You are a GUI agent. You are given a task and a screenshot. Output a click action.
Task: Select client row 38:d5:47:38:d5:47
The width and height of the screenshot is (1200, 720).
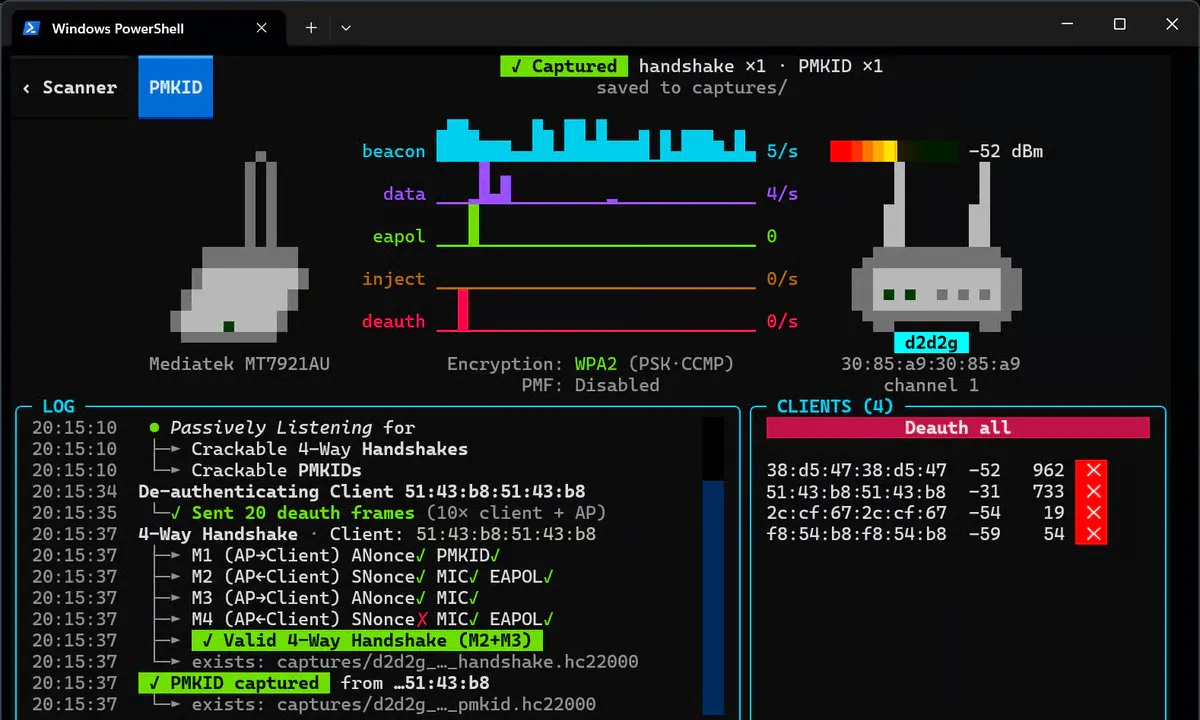[x=937, y=470]
